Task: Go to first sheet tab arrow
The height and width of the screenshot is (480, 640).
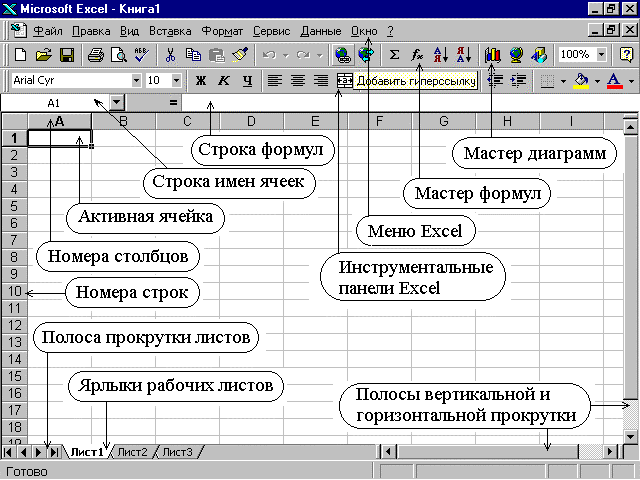Action: pyautogui.click(x=8, y=452)
